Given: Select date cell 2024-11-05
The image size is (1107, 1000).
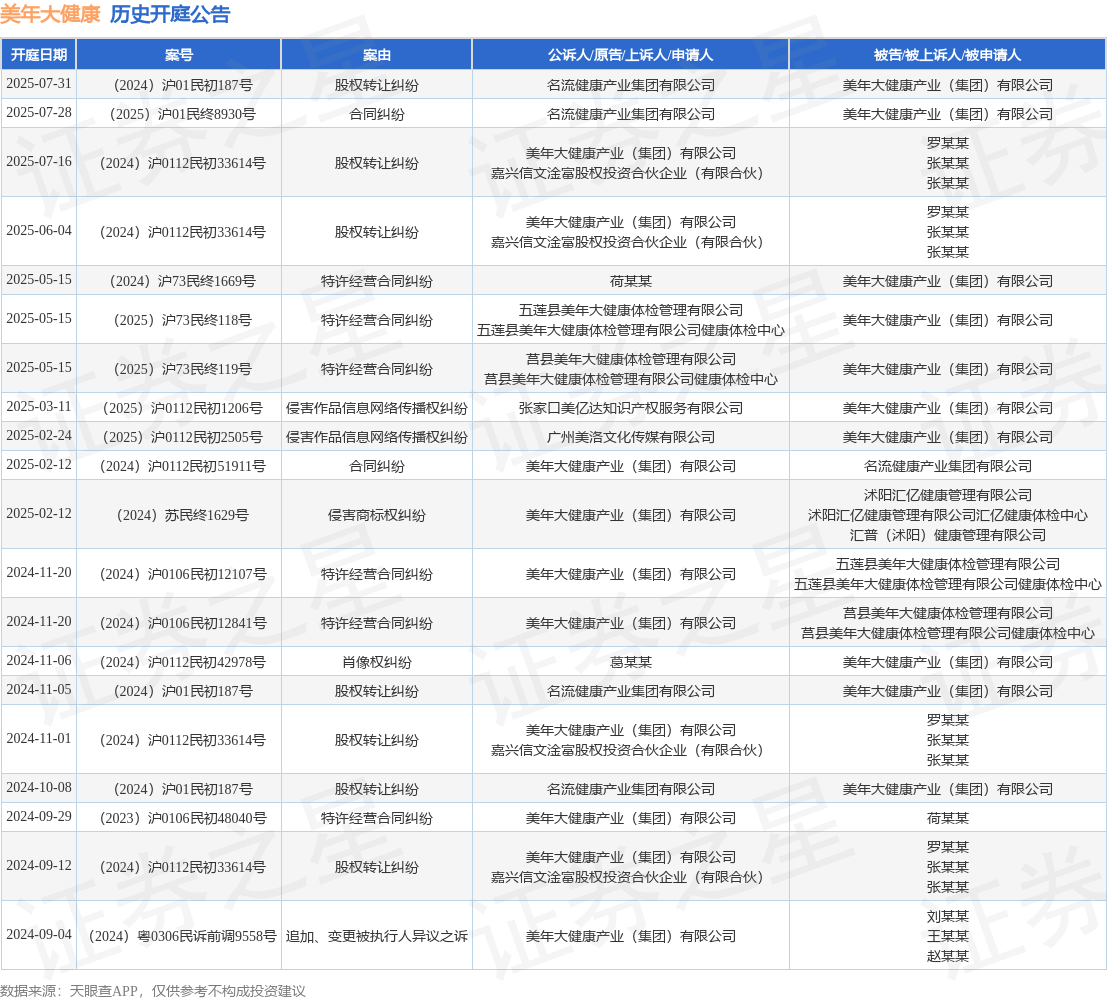Looking at the screenshot, I should 39,689.
